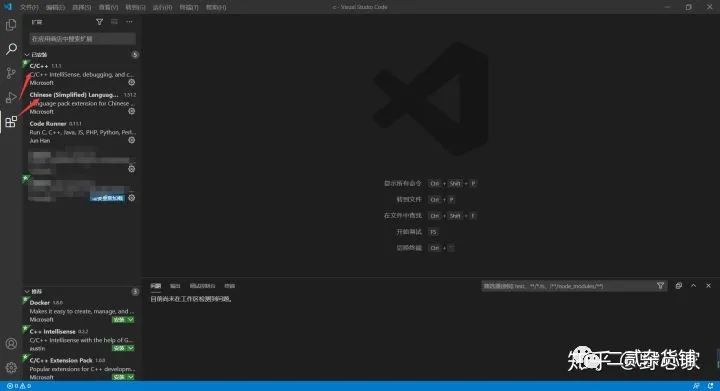Select the Extensions view icon
Image resolution: width=720 pixels, height=391 pixels.
click(11, 122)
